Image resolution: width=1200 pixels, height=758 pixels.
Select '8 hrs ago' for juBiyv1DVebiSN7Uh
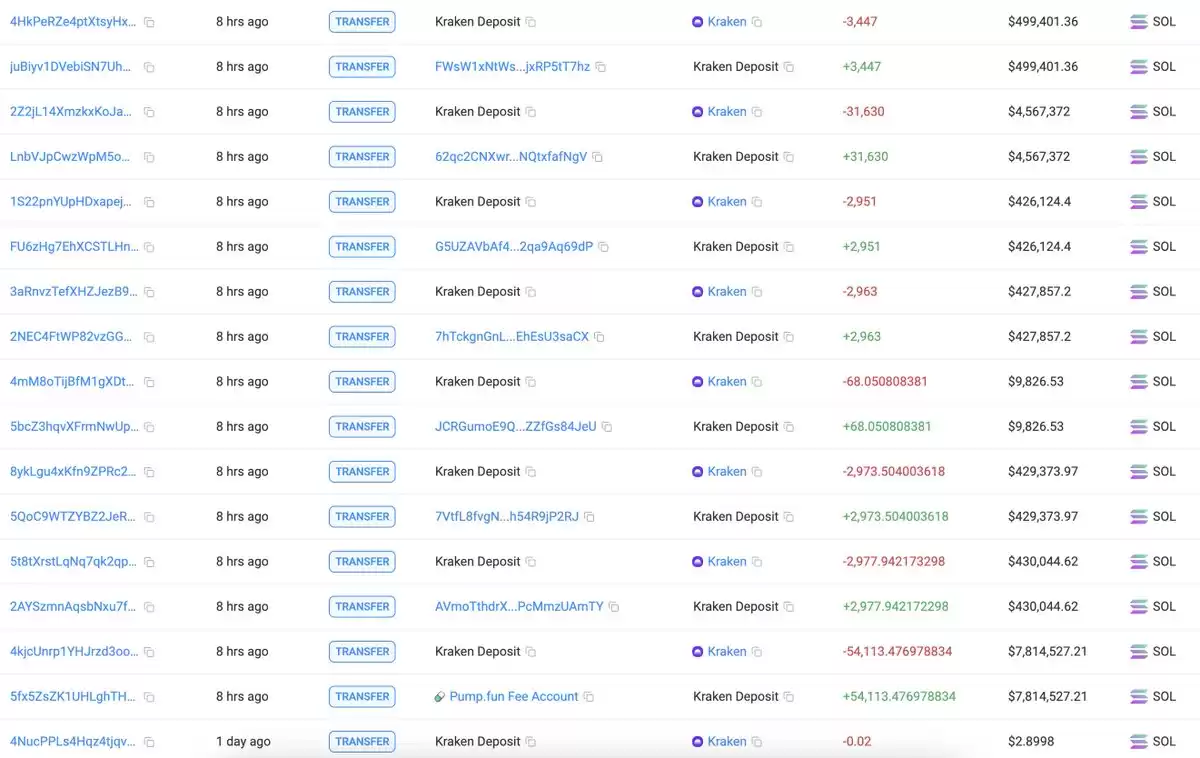pyautogui.click(x=242, y=67)
